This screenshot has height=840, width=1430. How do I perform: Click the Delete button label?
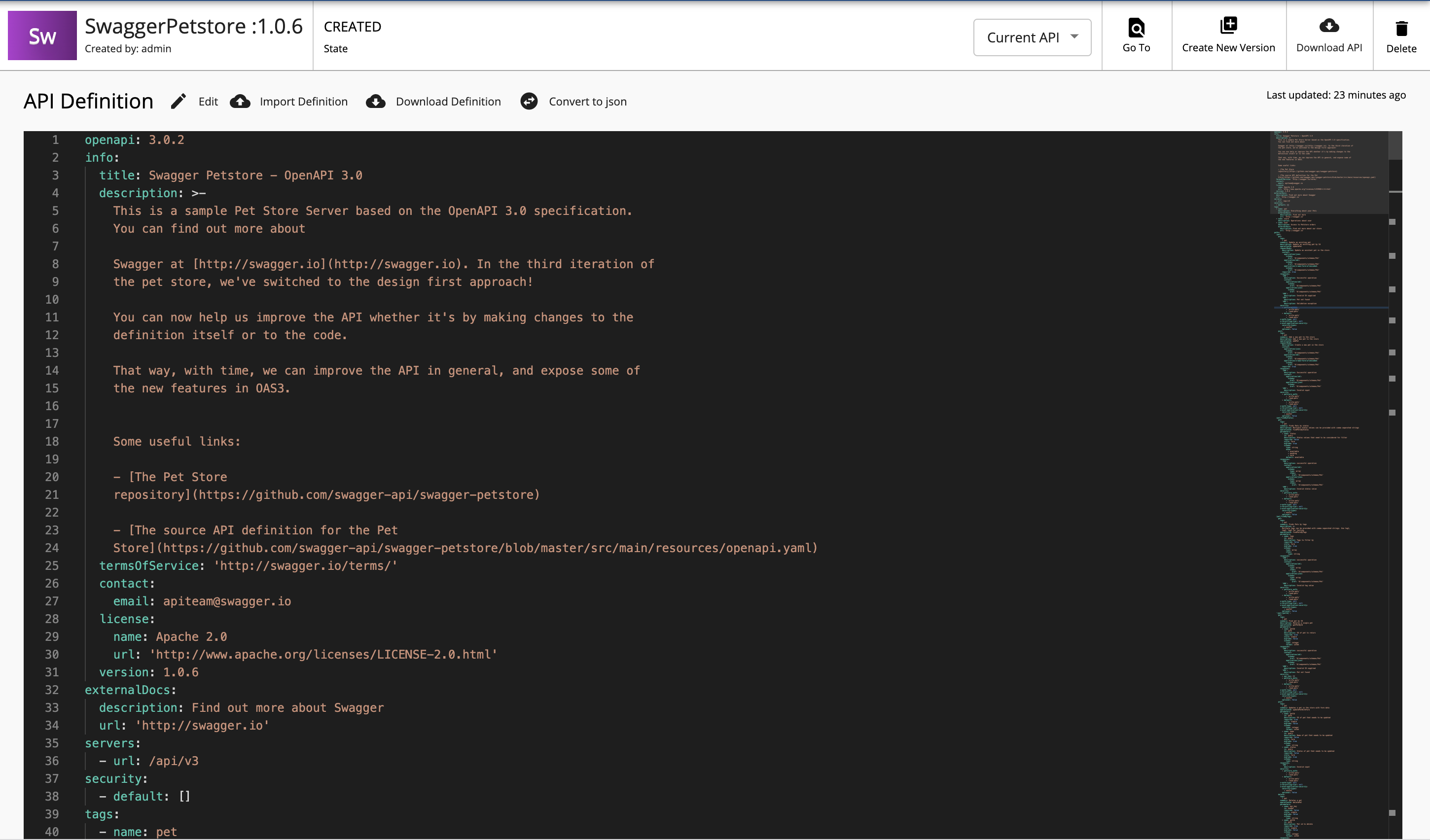point(1400,49)
